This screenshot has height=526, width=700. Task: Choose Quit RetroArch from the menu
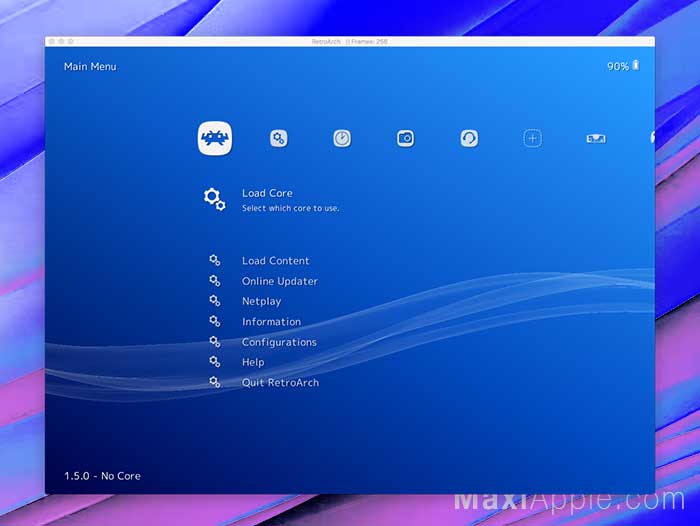(x=280, y=383)
